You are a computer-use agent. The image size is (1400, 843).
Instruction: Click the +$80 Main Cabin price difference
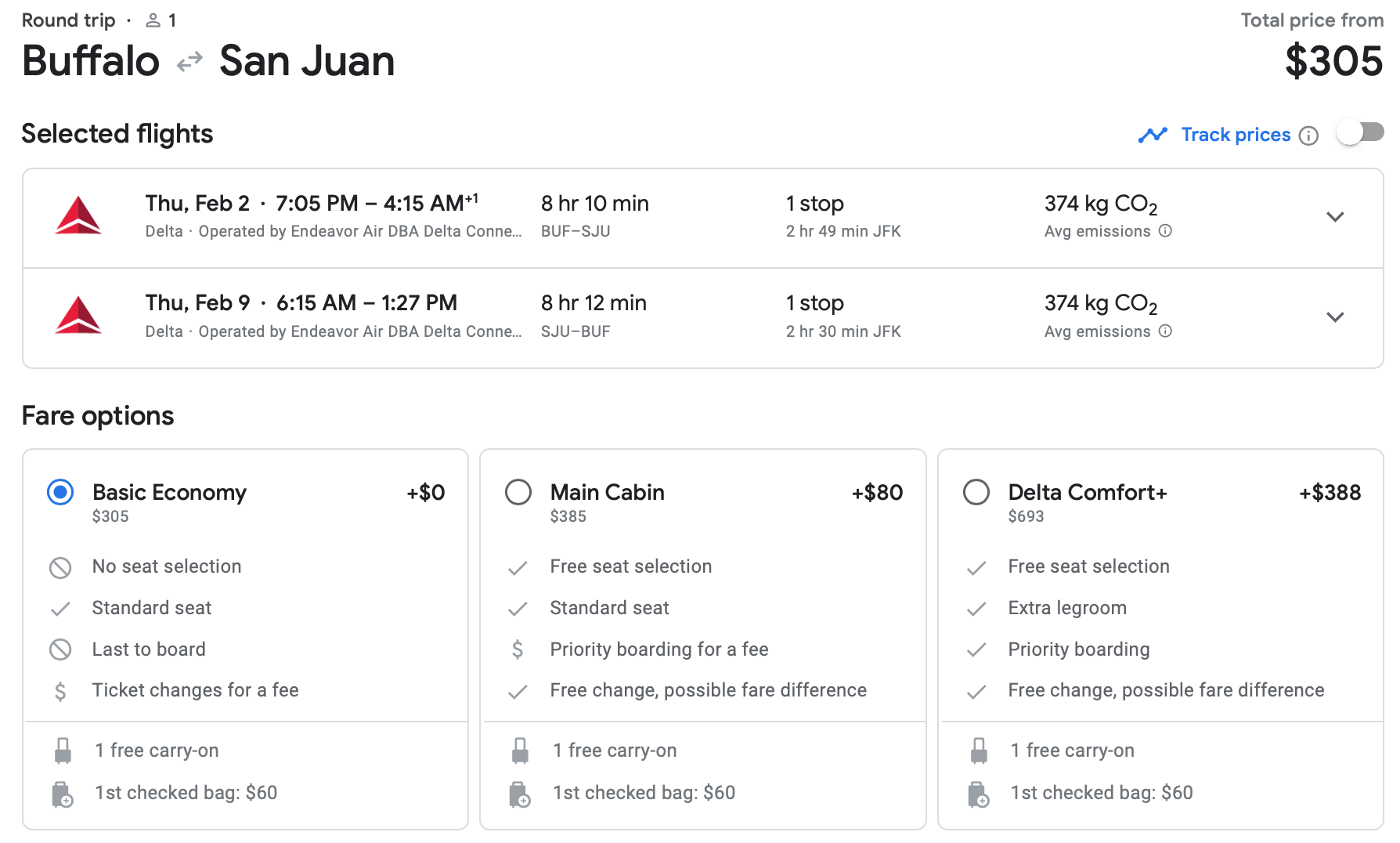click(877, 492)
